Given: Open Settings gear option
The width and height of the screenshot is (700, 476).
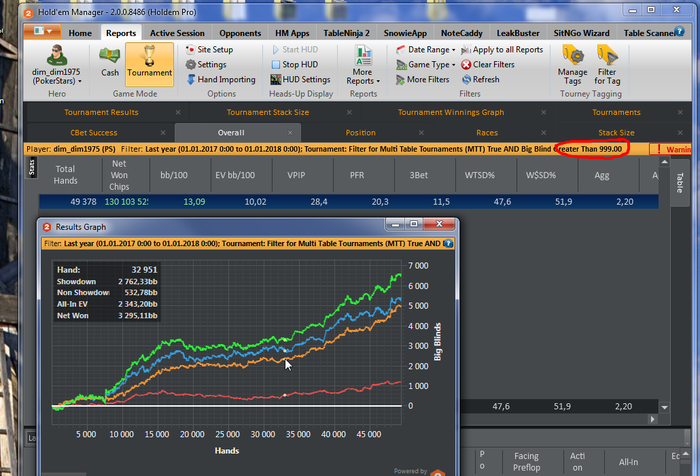Looking at the screenshot, I should coord(206,64).
